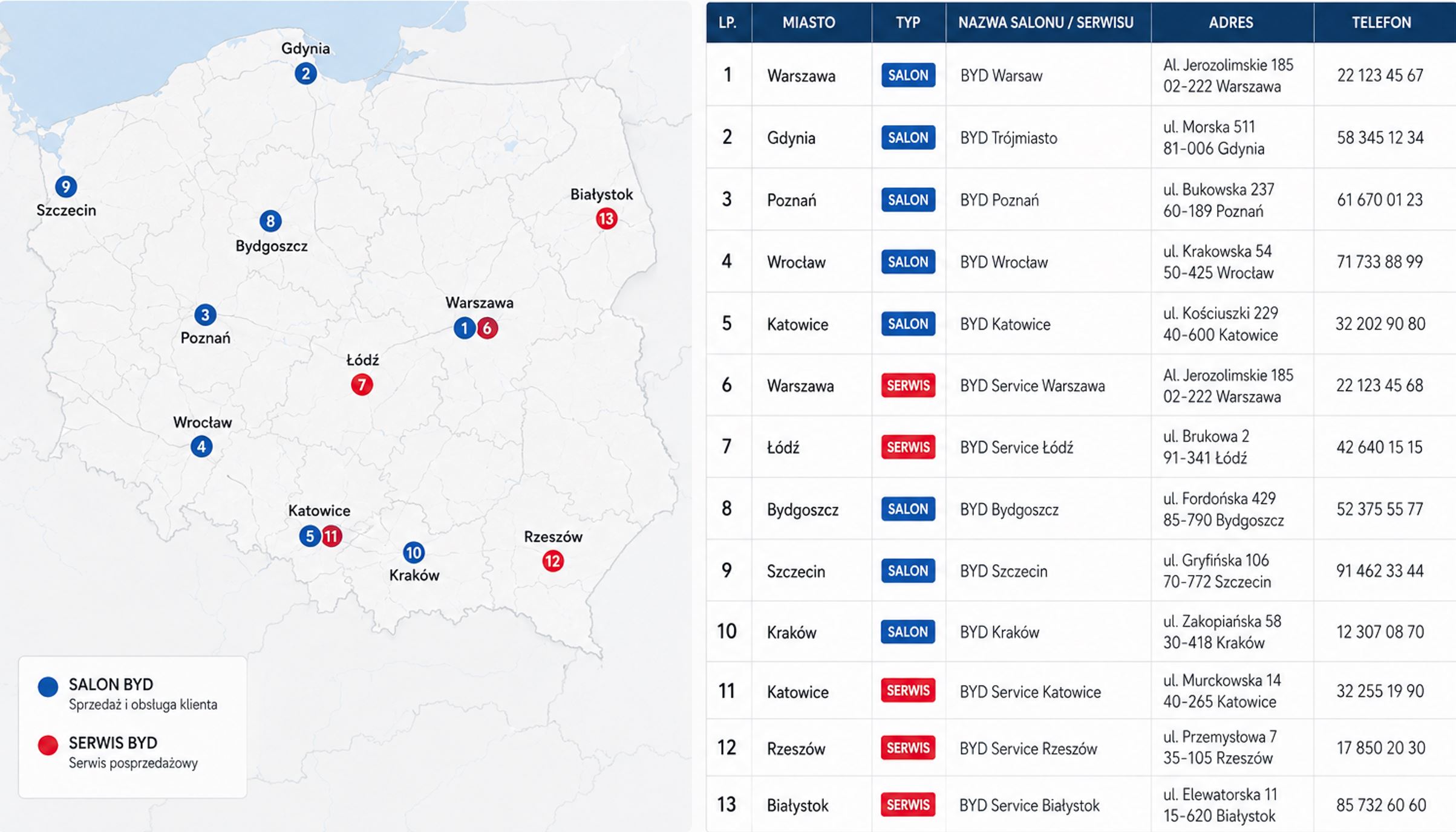Click address ul. Fordońska 429 Bydgoszcz

click(x=1223, y=509)
